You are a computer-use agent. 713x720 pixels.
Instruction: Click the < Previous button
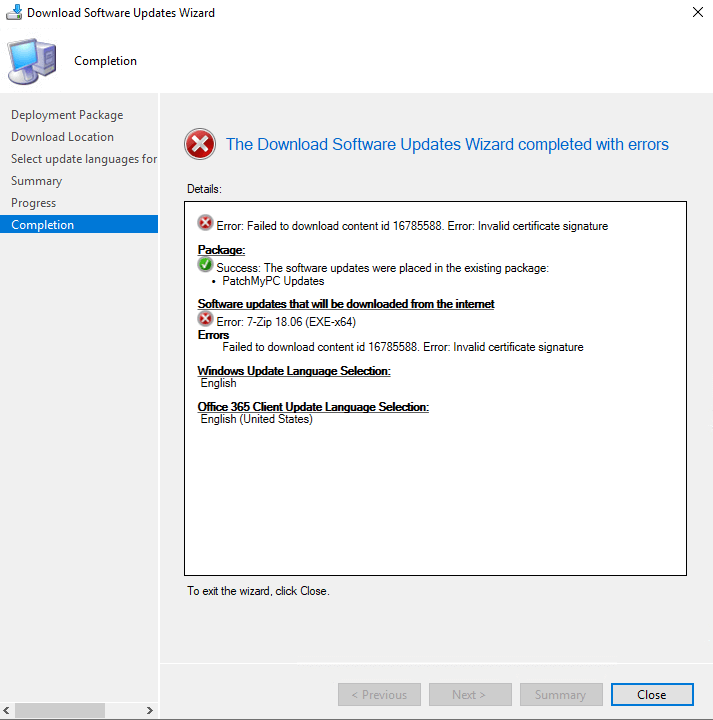click(379, 694)
